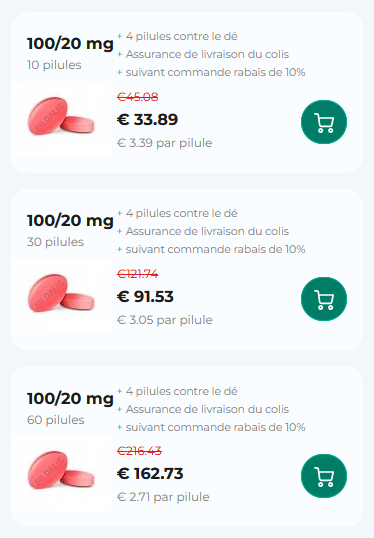Click the crossed-out €121.74 price
Viewport: 374px width, 538px height.
[138, 274]
